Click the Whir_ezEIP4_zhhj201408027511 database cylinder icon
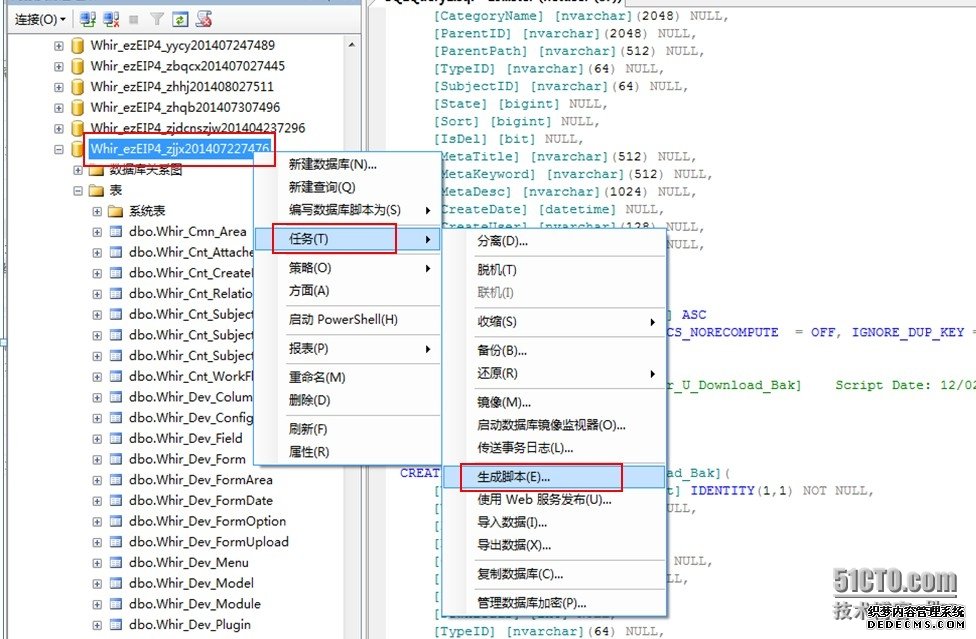Image resolution: width=976 pixels, height=639 pixels. [78, 87]
